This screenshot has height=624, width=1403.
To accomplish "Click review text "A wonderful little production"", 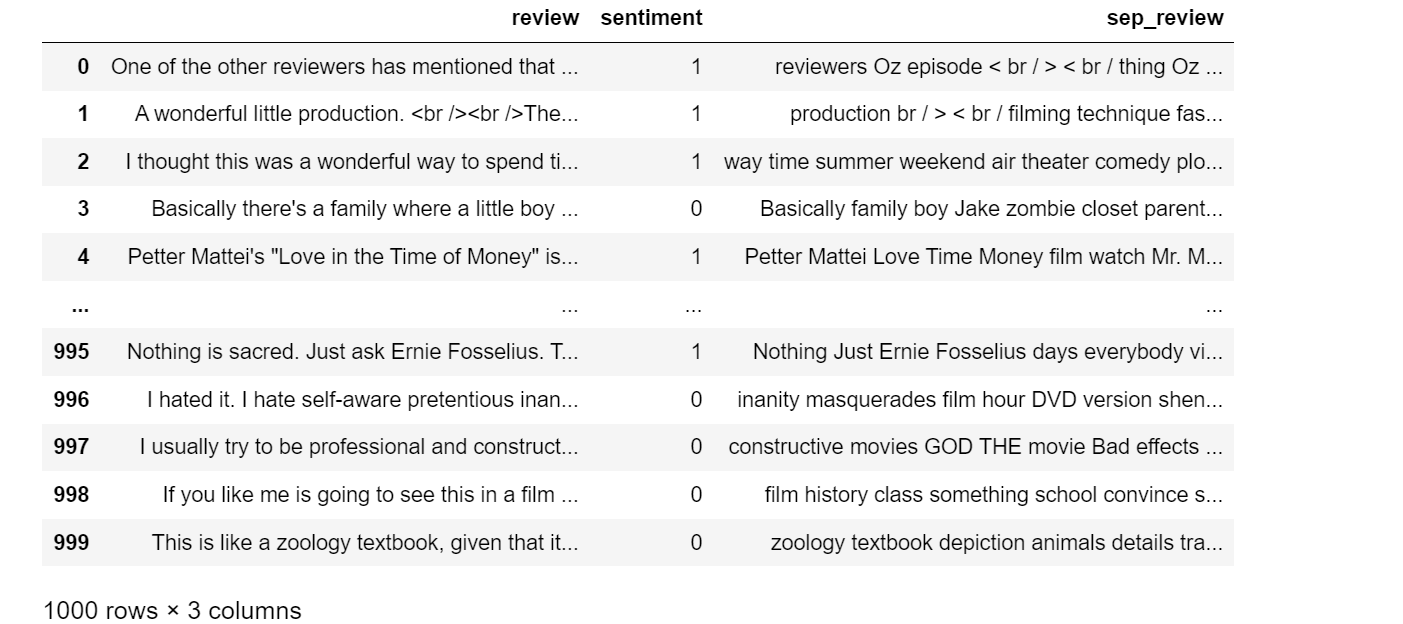I will point(356,114).
